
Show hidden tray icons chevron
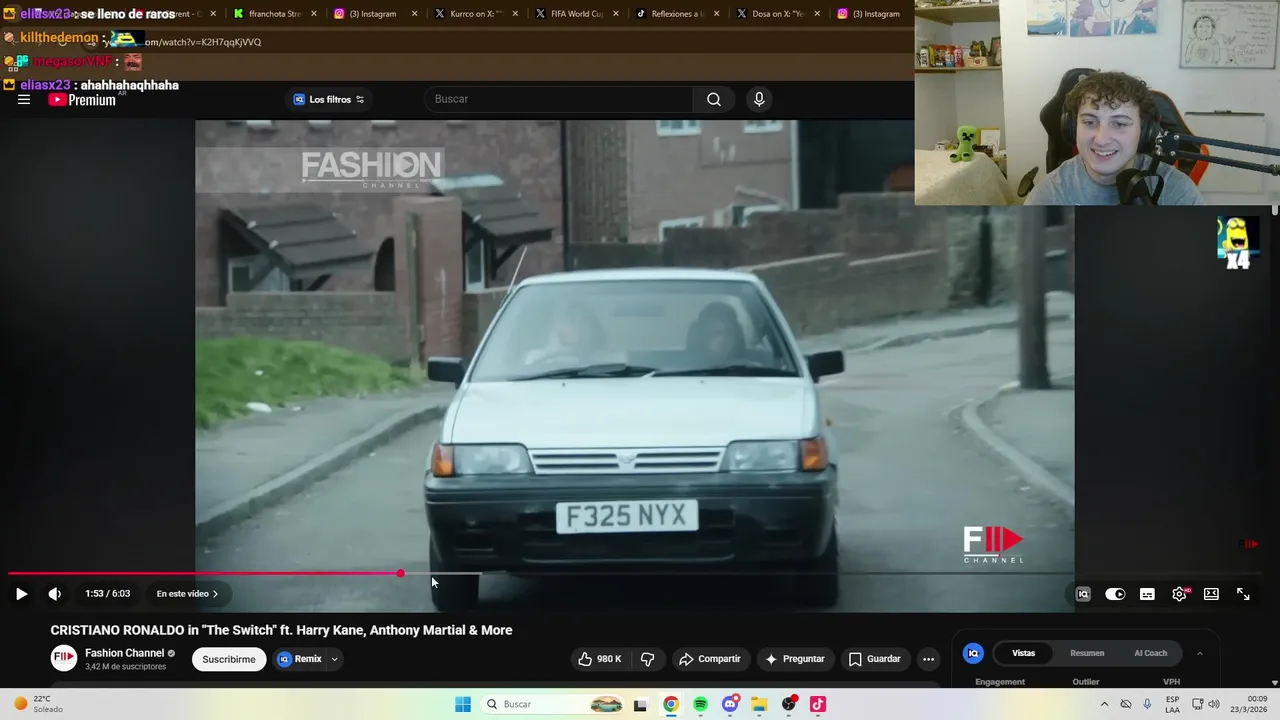pyautogui.click(x=1104, y=704)
